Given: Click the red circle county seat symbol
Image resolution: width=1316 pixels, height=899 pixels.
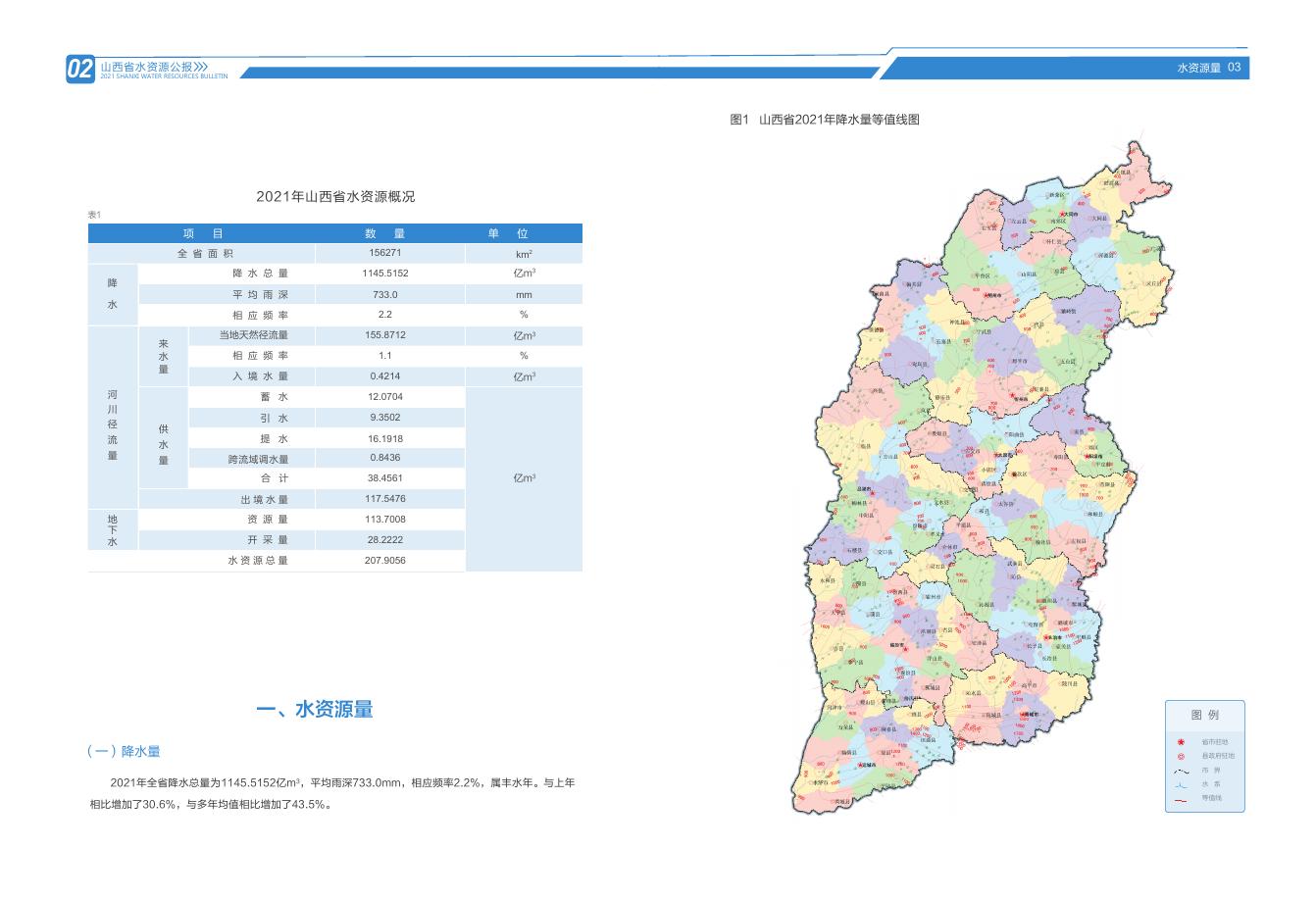Looking at the screenshot, I should (1181, 756).
